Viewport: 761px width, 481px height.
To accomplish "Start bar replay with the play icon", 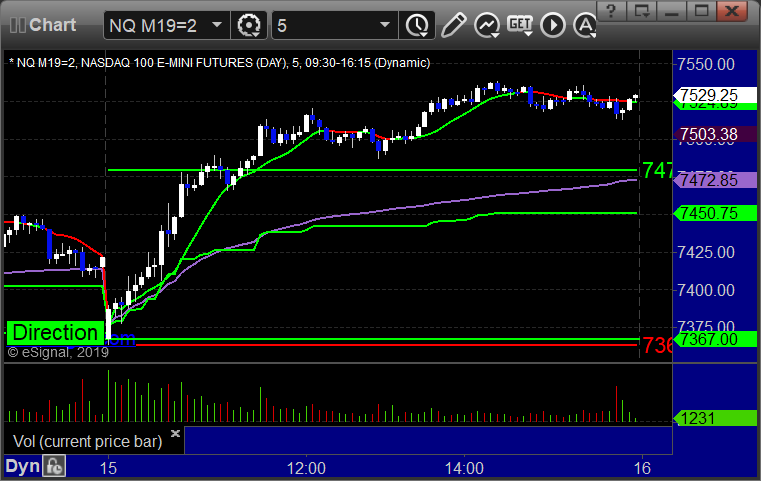I will tap(553, 25).
